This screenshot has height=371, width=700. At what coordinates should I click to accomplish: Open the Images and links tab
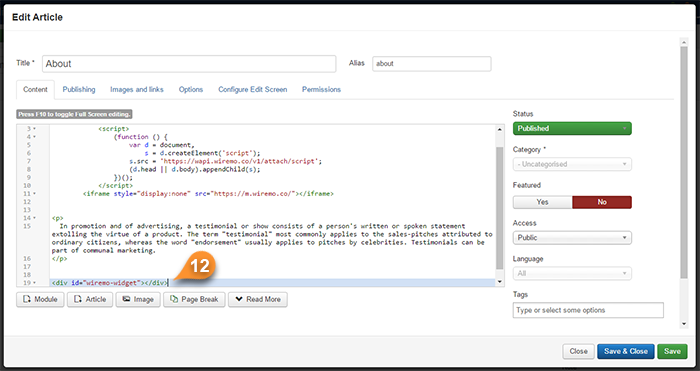[x=137, y=89]
